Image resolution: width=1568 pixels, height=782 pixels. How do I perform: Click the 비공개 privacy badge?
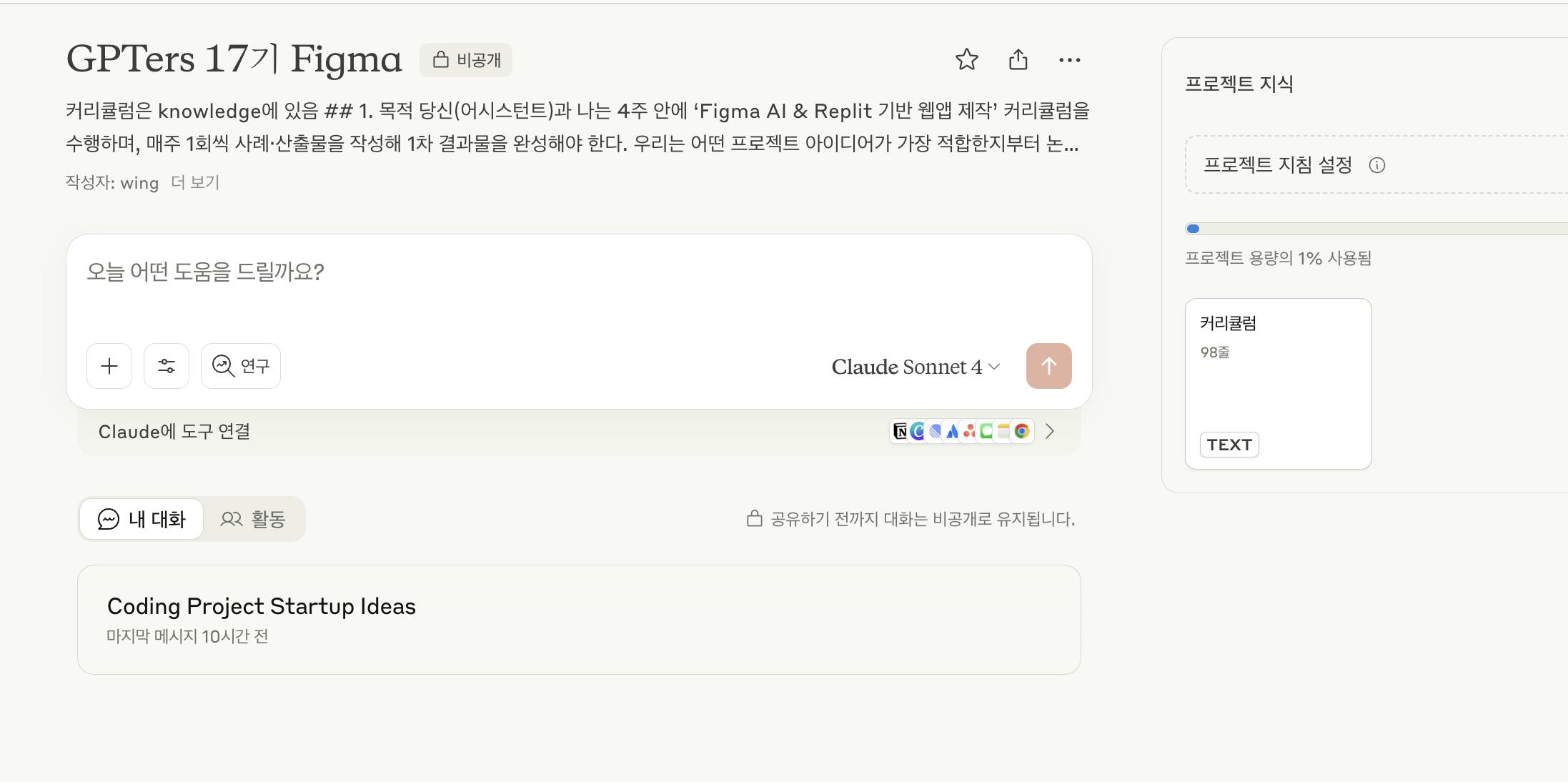pos(466,60)
